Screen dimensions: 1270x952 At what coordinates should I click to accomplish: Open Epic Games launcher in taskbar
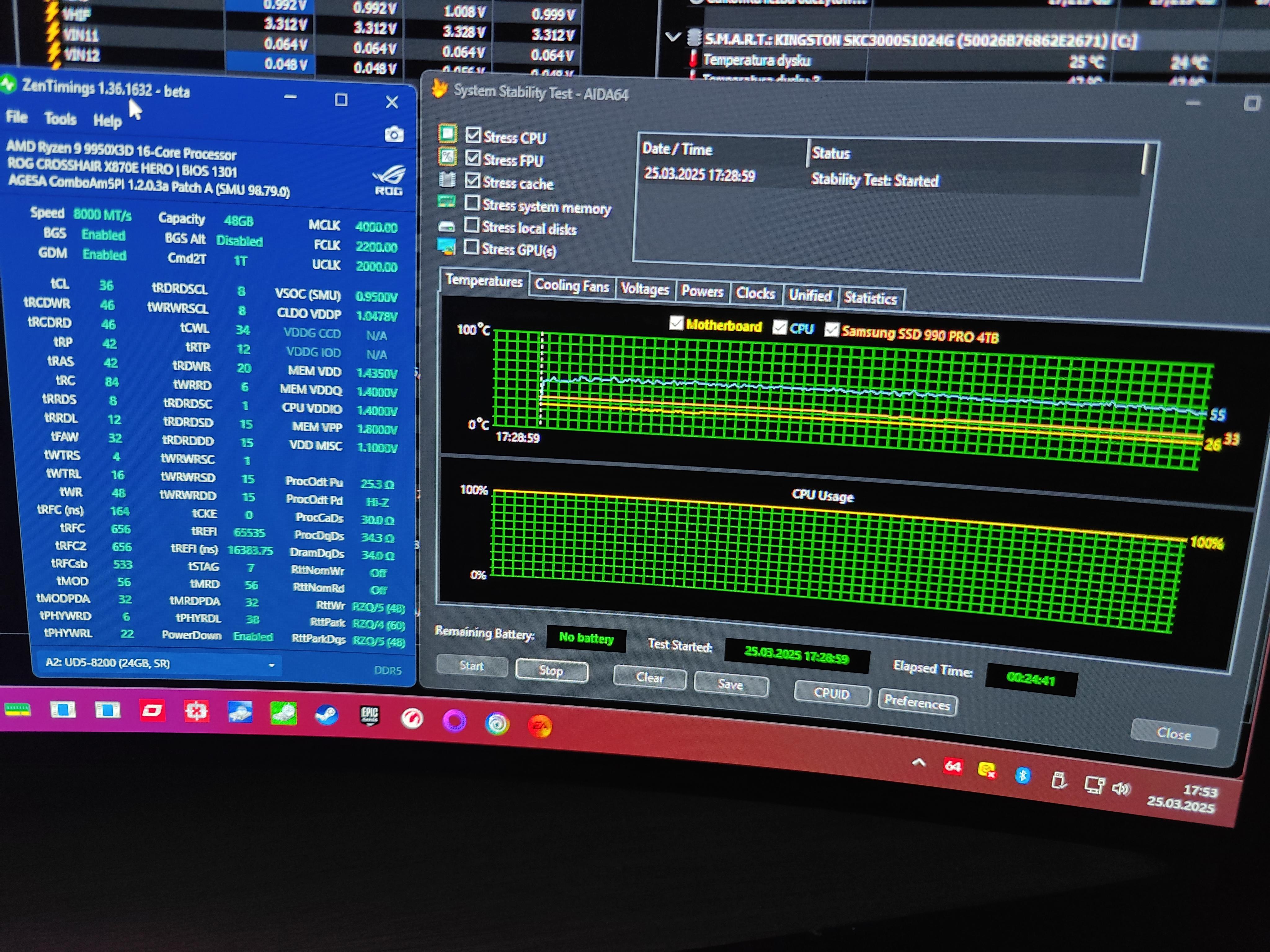[370, 716]
